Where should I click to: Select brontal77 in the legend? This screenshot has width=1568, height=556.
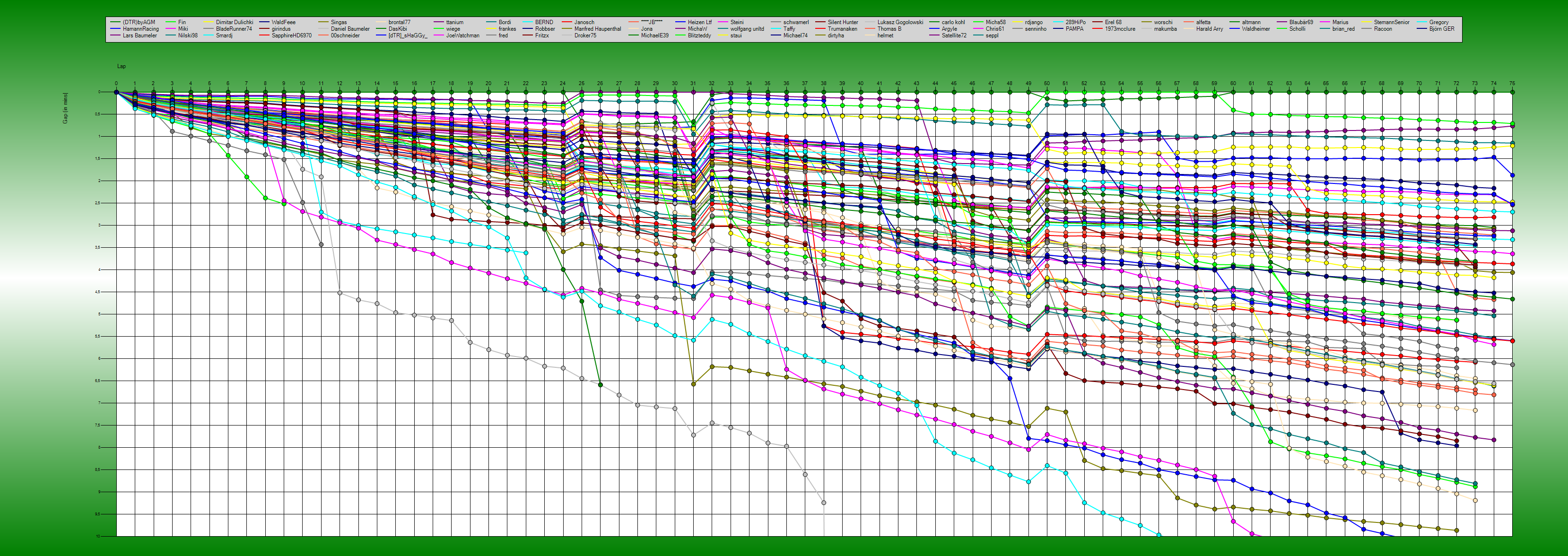click(399, 22)
